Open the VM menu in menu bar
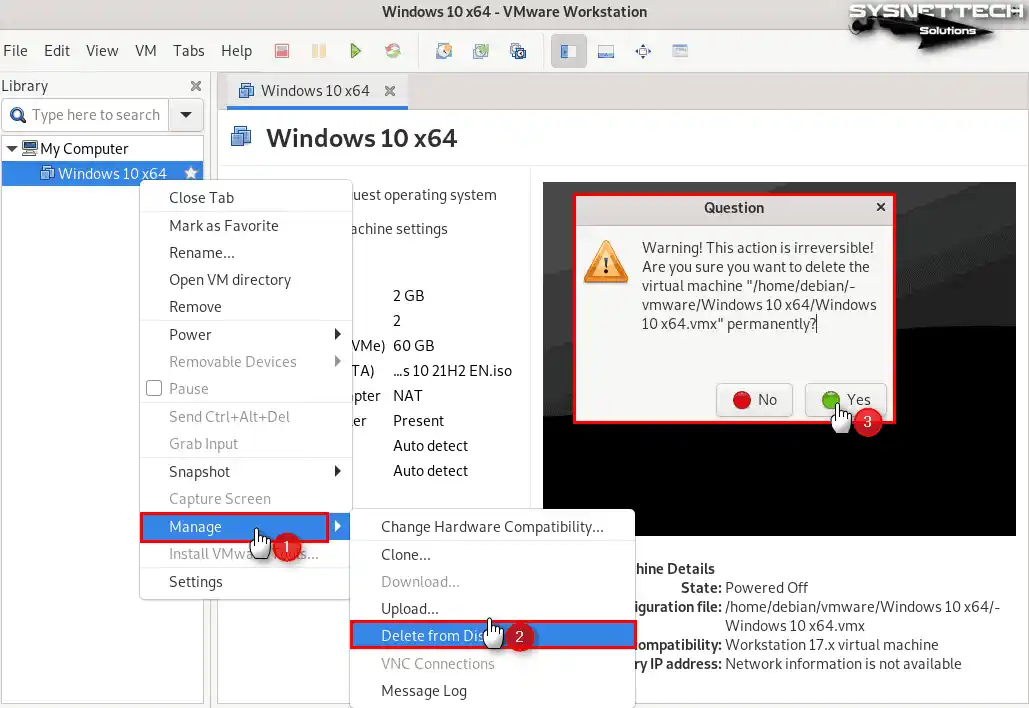Image resolution: width=1029 pixels, height=708 pixels. tap(146, 50)
